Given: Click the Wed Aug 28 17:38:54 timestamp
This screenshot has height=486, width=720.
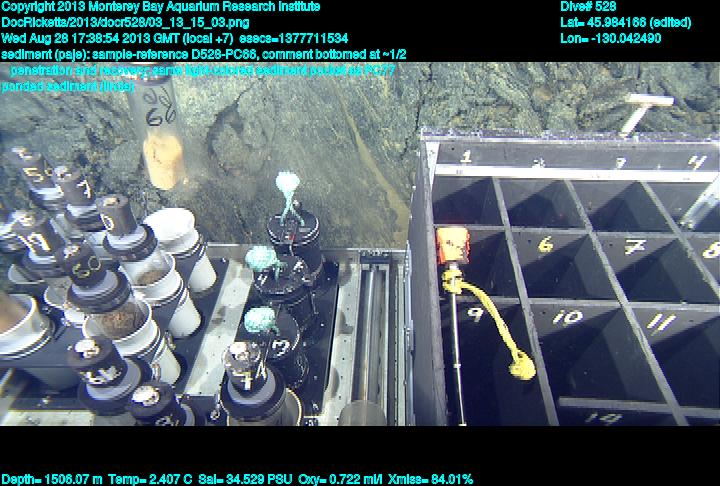Looking at the screenshot, I should [118, 38].
